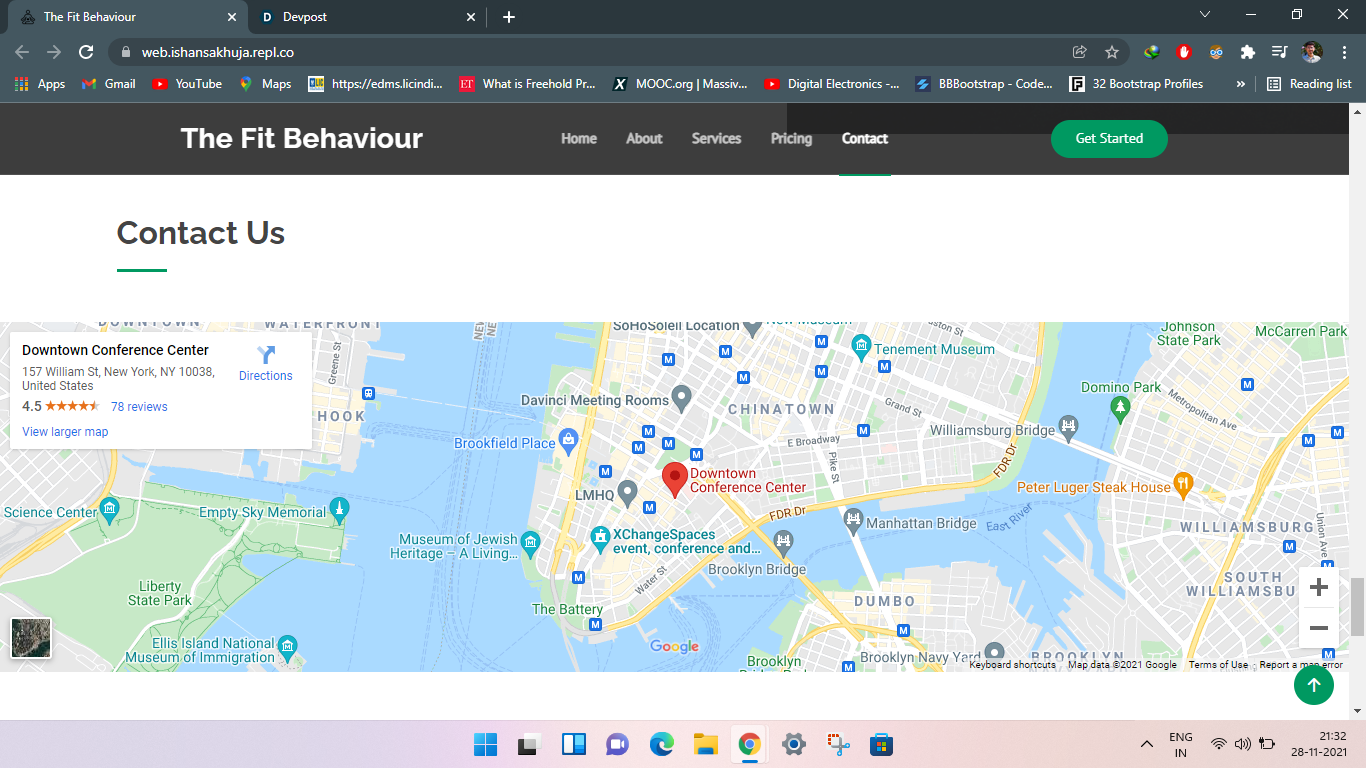Image resolution: width=1366 pixels, height=768 pixels.
Task: Click Report a map error link
Action: (1301, 665)
